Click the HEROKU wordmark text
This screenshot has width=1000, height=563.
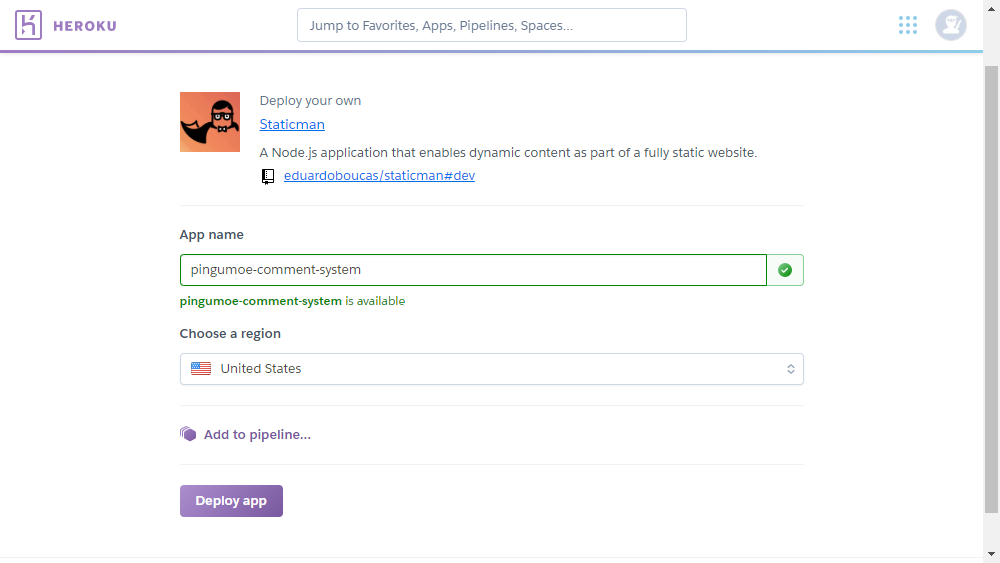pyautogui.click(x=85, y=26)
